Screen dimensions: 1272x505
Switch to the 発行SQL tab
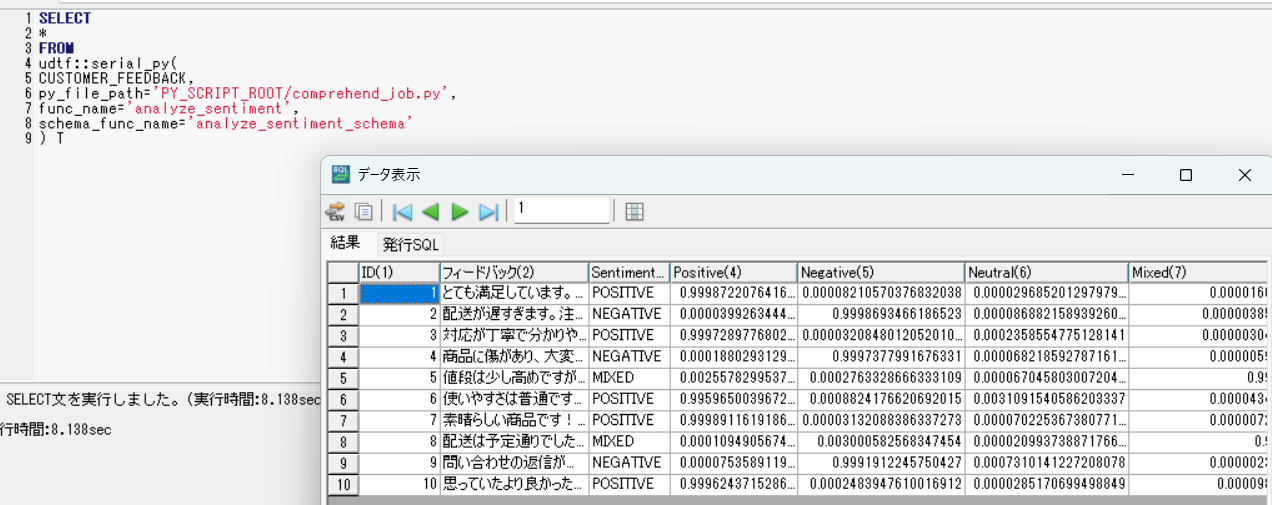[x=410, y=244]
